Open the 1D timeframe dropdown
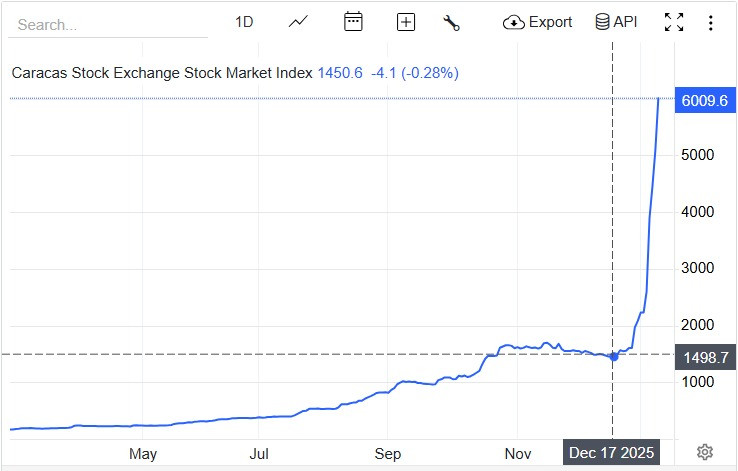The width and height of the screenshot is (738, 471). (x=244, y=22)
